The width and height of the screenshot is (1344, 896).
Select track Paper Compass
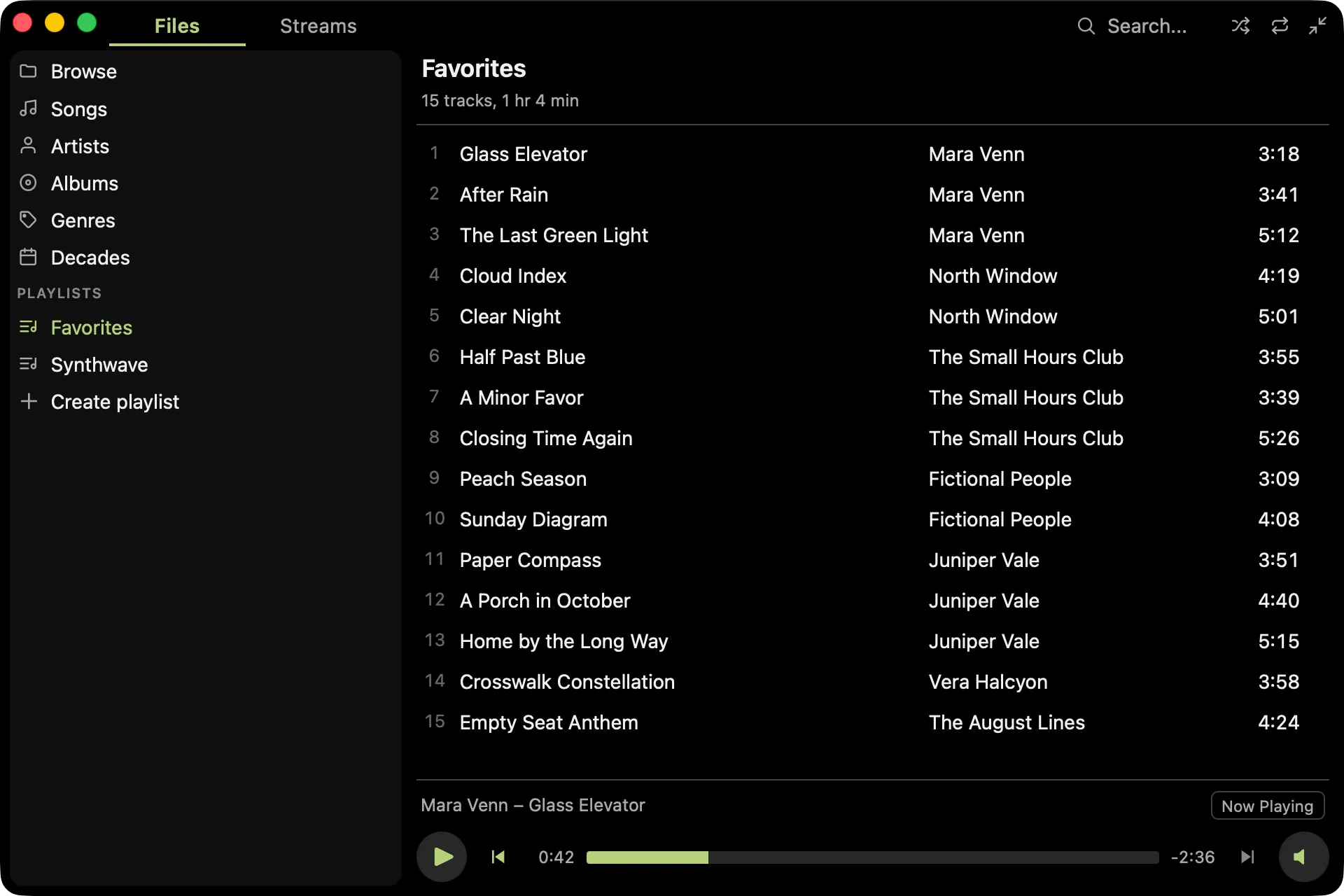872,559
